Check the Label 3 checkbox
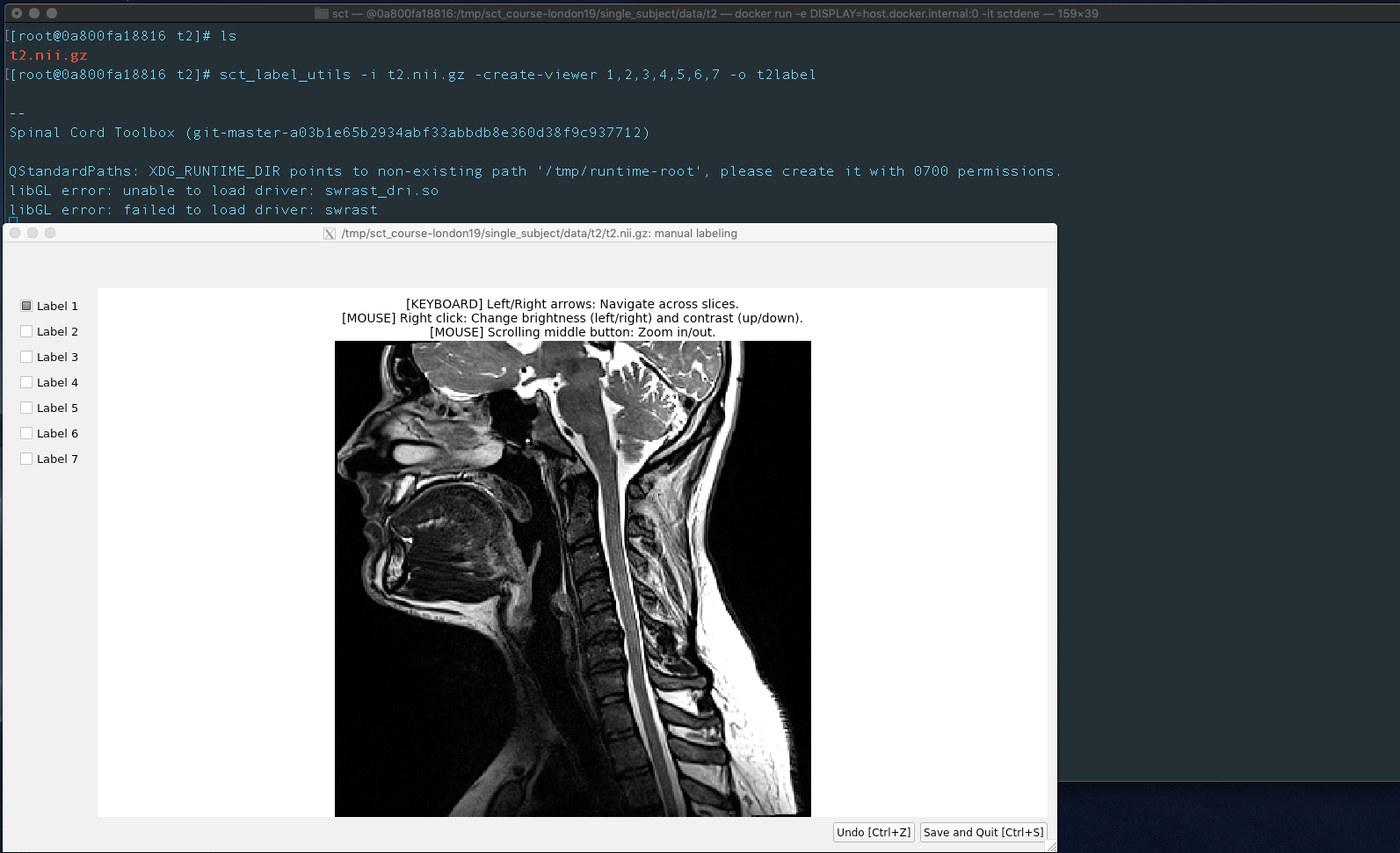This screenshot has width=1400, height=853. (x=26, y=357)
